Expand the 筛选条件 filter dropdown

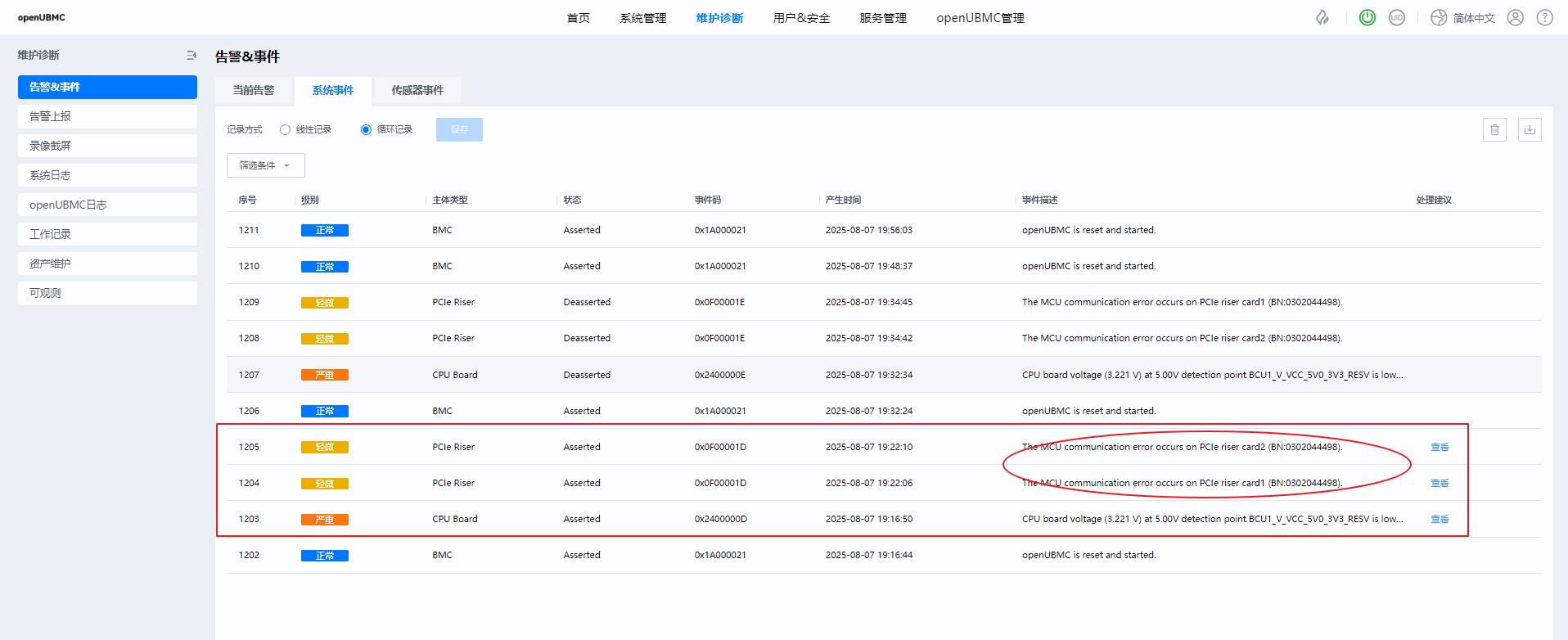(266, 165)
